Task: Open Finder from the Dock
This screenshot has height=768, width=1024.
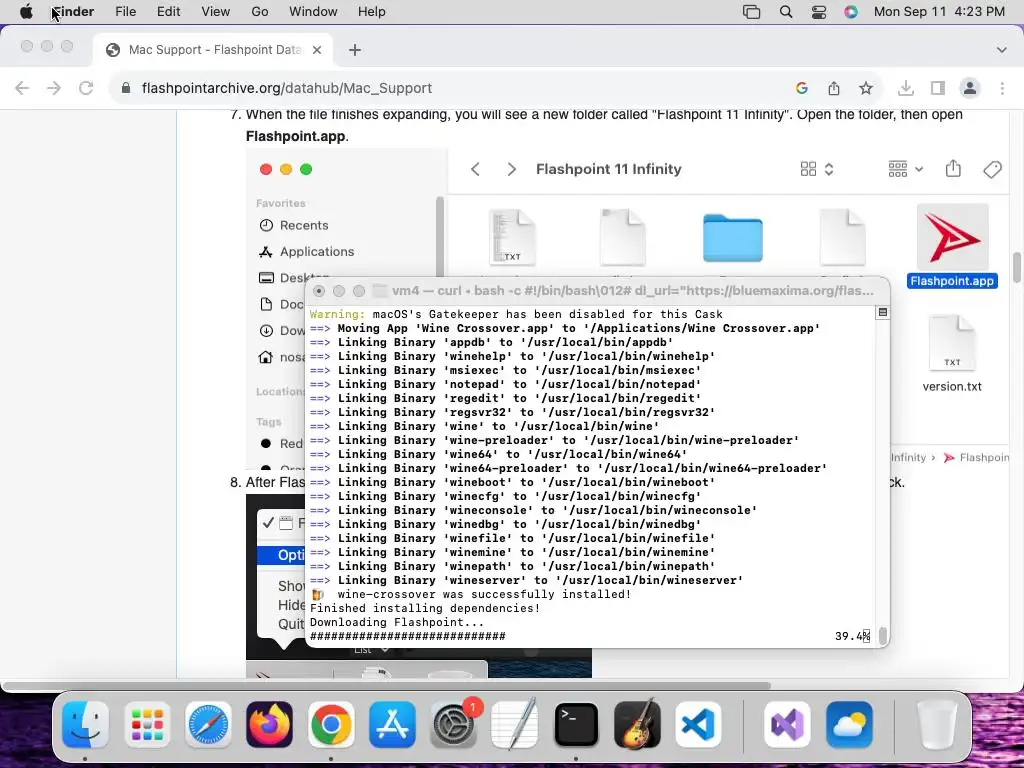Action: coord(85,725)
